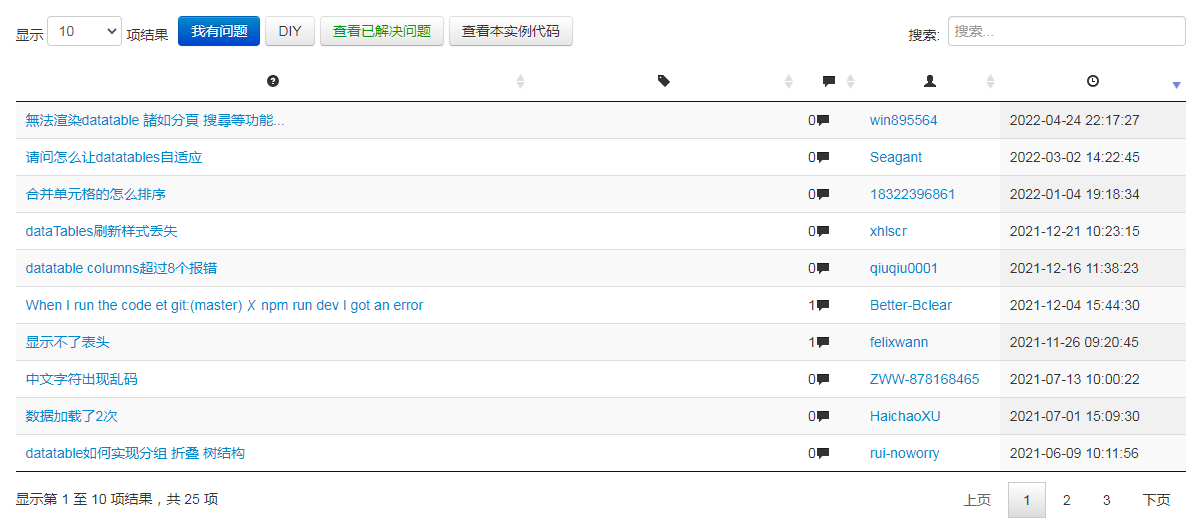The width and height of the screenshot is (1201, 531).
Task: Sort by the tag column header icon
Action: [x=664, y=81]
